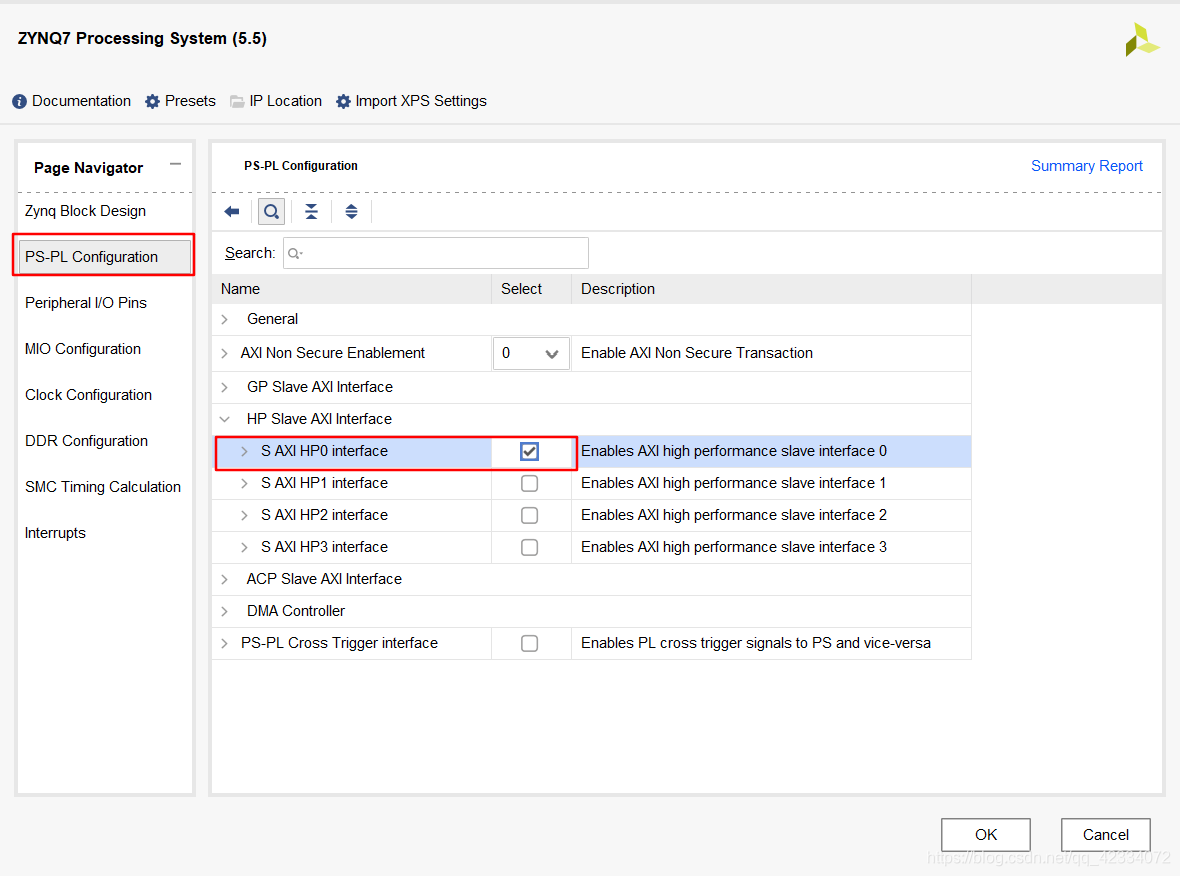This screenshot has height=876, width=1180.
Task: Collapse HP Slave AXI Interface row
Action: [225, 419]
